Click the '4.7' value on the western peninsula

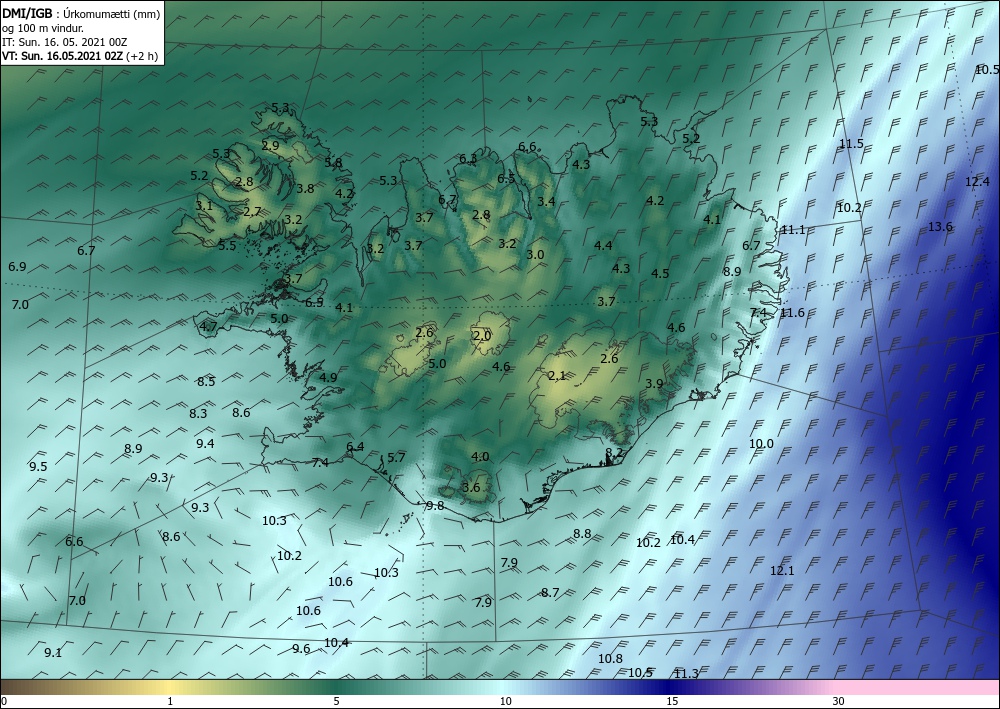pos(209,326)
